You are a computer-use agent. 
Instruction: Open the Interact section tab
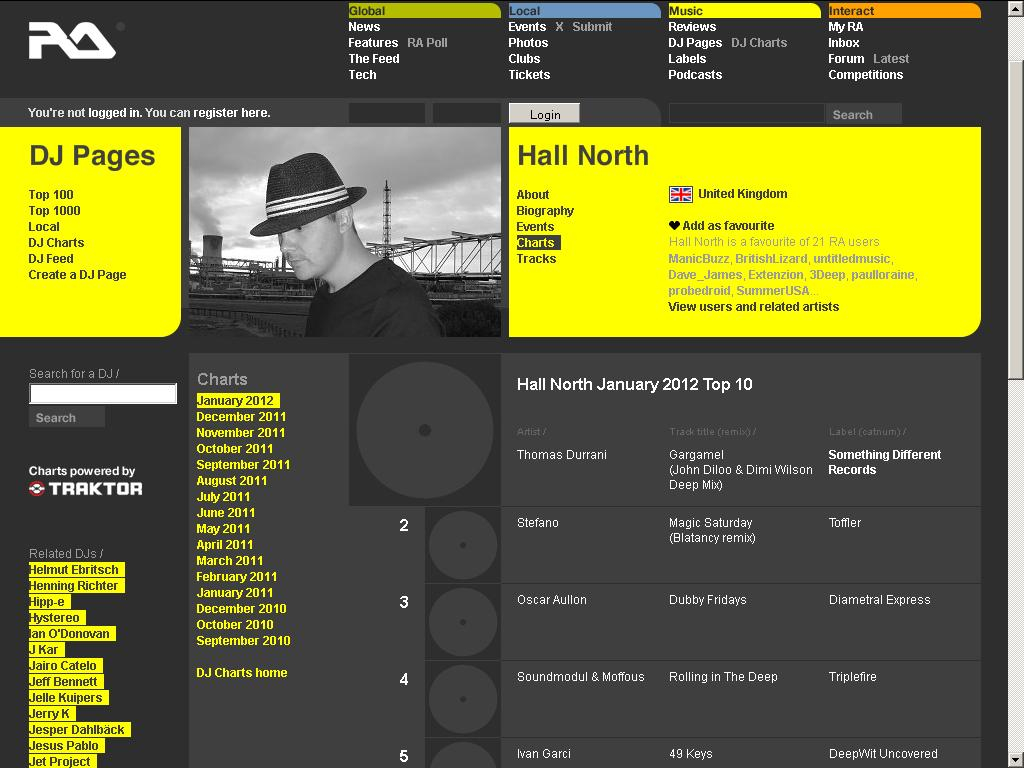904,10
